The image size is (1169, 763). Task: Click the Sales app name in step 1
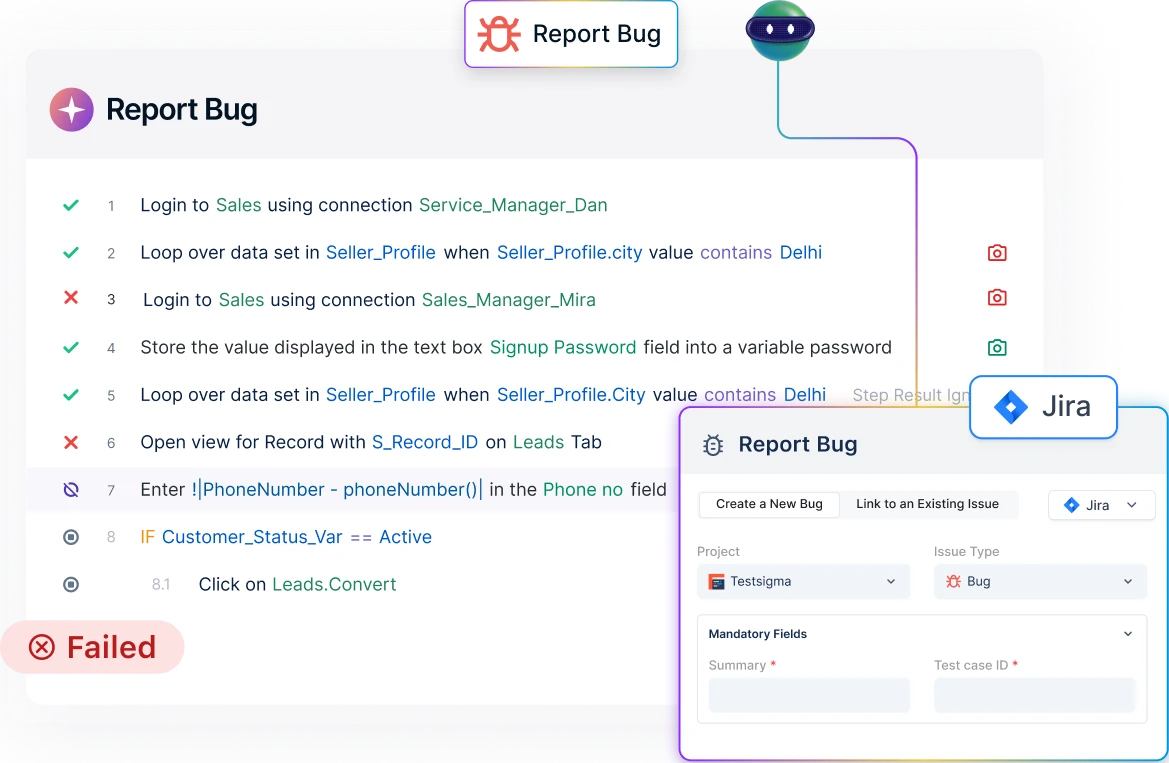(239, 205)
